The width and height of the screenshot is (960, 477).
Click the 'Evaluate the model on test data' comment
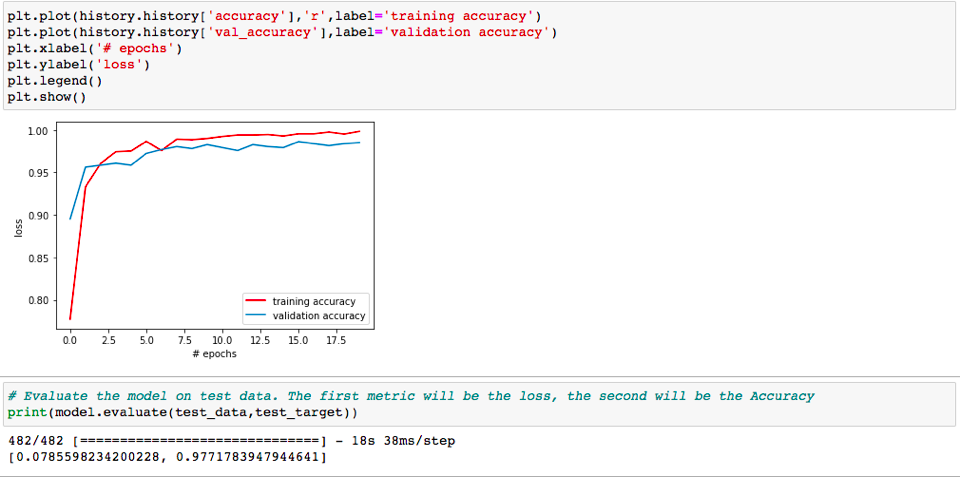(411, 396)
